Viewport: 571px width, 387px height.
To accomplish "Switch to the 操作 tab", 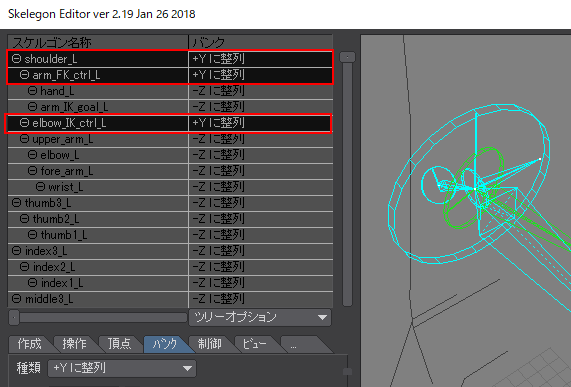I will (75, 344).
